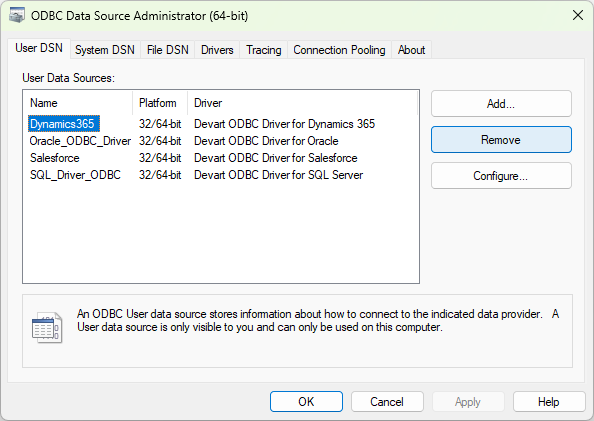This screenshot has width=594, height=421.
Task: Click the Platform column header
Action: [160, 103]
